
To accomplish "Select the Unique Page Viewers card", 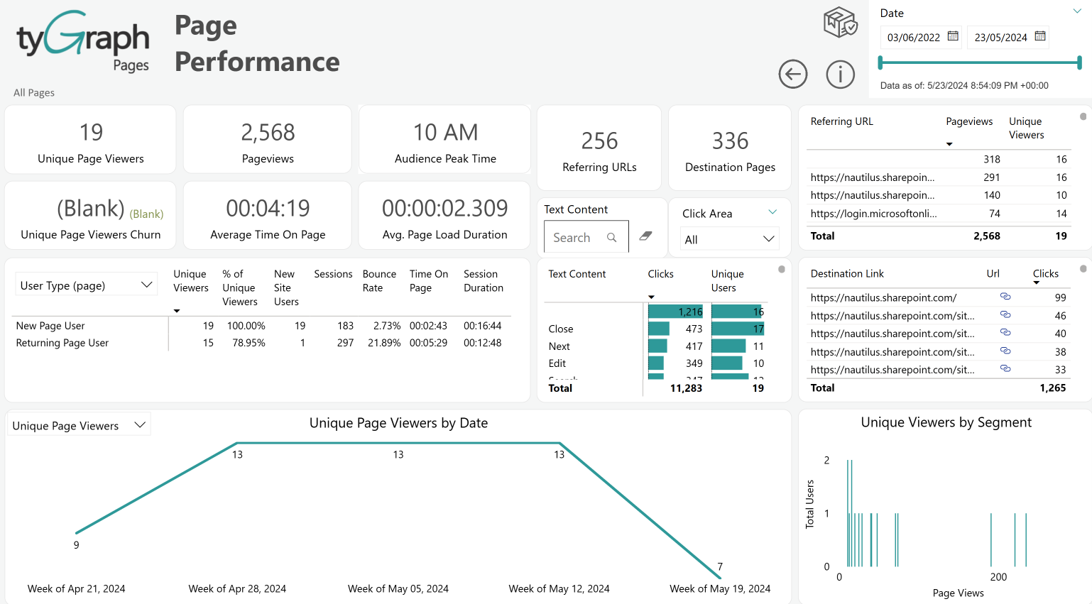I will point(91,139).
